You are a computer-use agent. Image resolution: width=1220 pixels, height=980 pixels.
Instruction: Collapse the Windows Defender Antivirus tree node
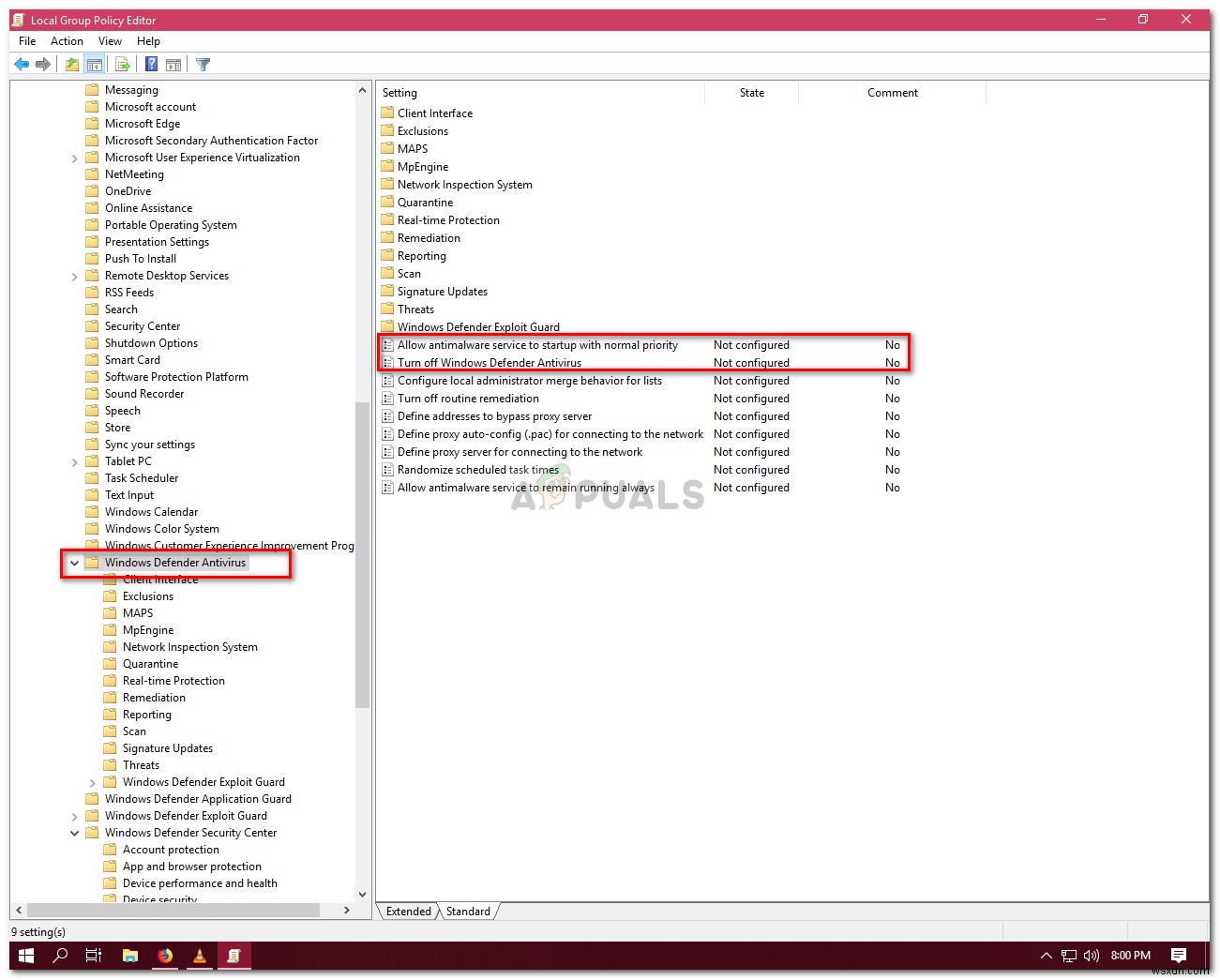(75, 563)
